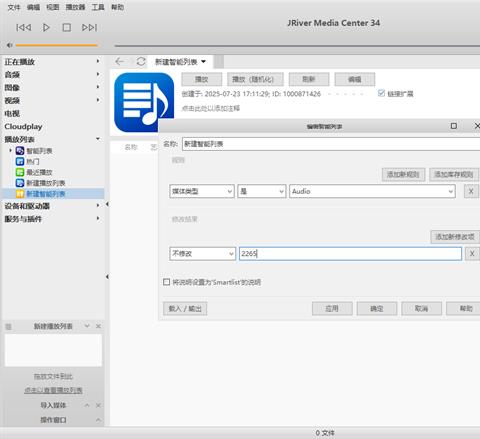Click the large blue smartlist music icon

(144, 102)
